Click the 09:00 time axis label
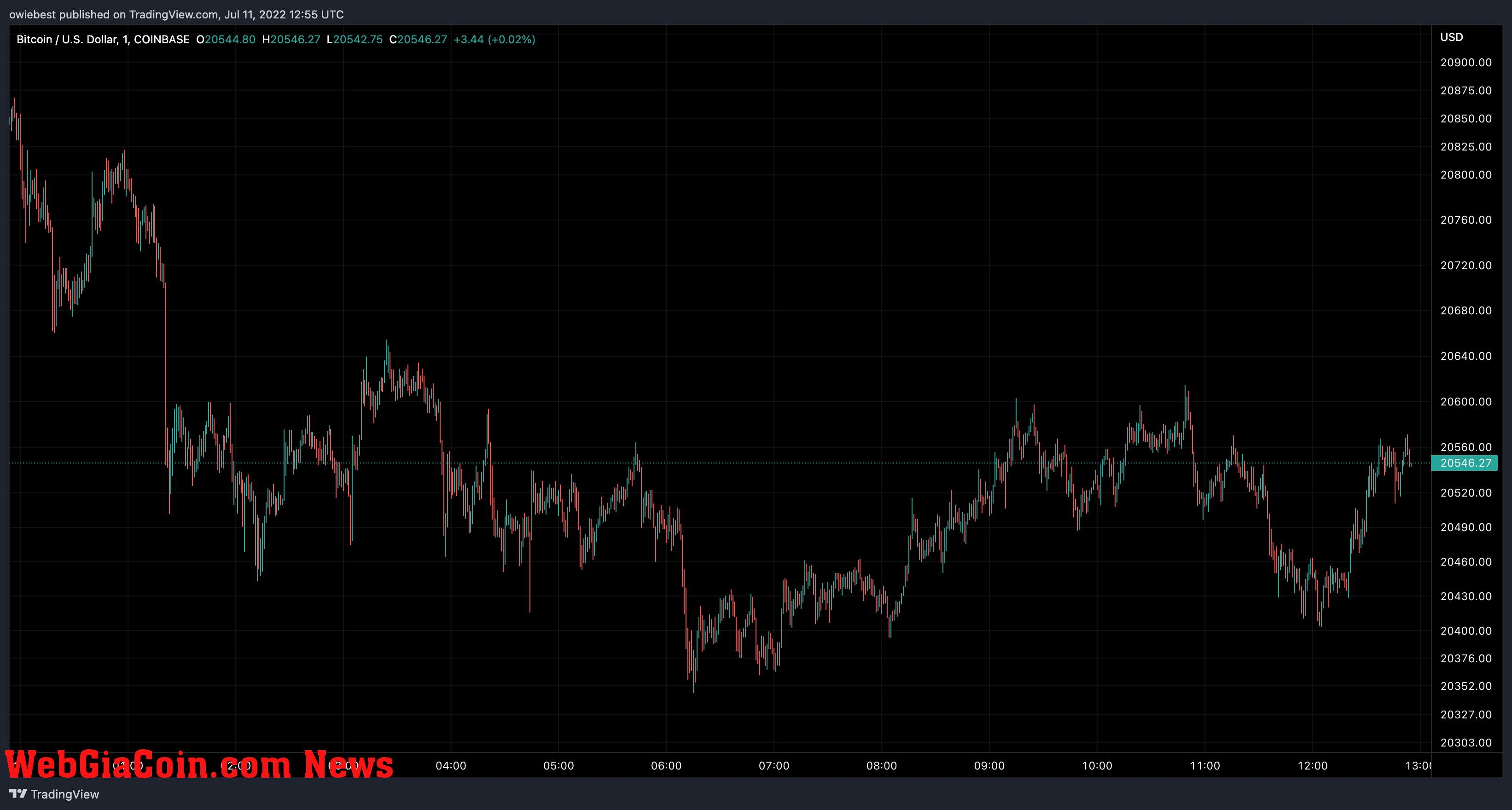Image resolution: width=1512 pixels, height=810 pixels. tap(989, 765)
